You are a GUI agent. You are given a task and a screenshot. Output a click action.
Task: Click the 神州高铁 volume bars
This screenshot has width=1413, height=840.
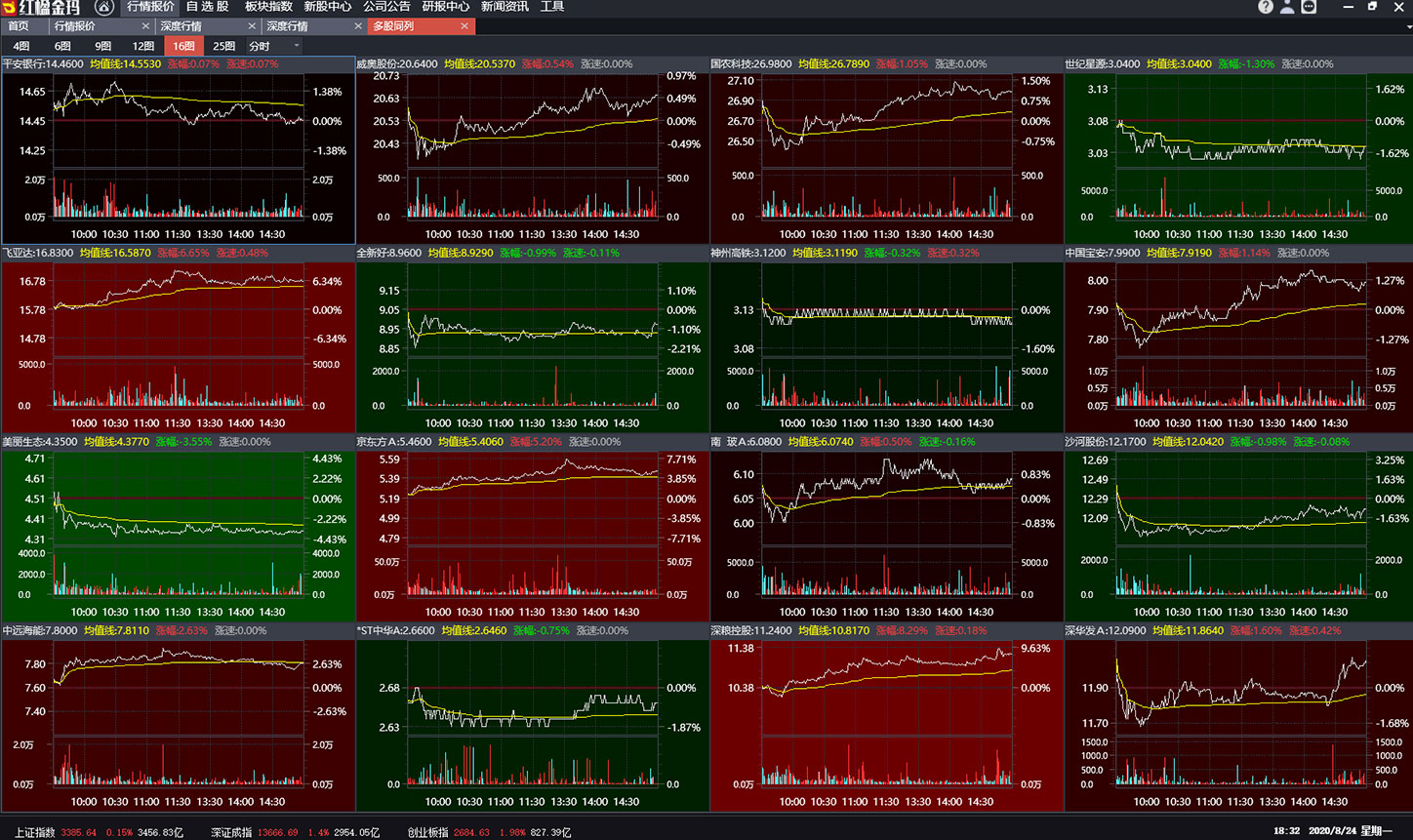[x=886, y=384]
